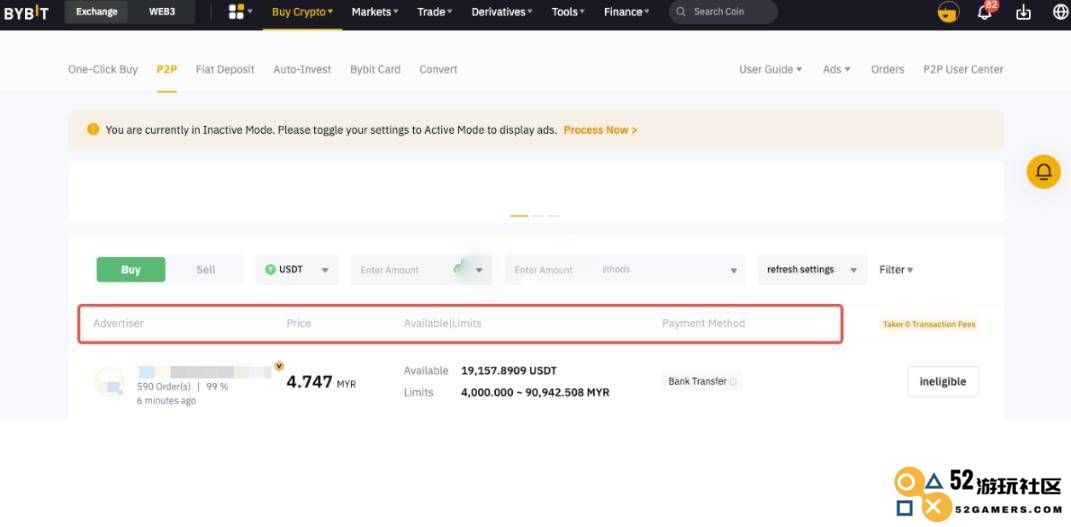
Task: Open the Orders link
Action: click(x=887, y=69)
